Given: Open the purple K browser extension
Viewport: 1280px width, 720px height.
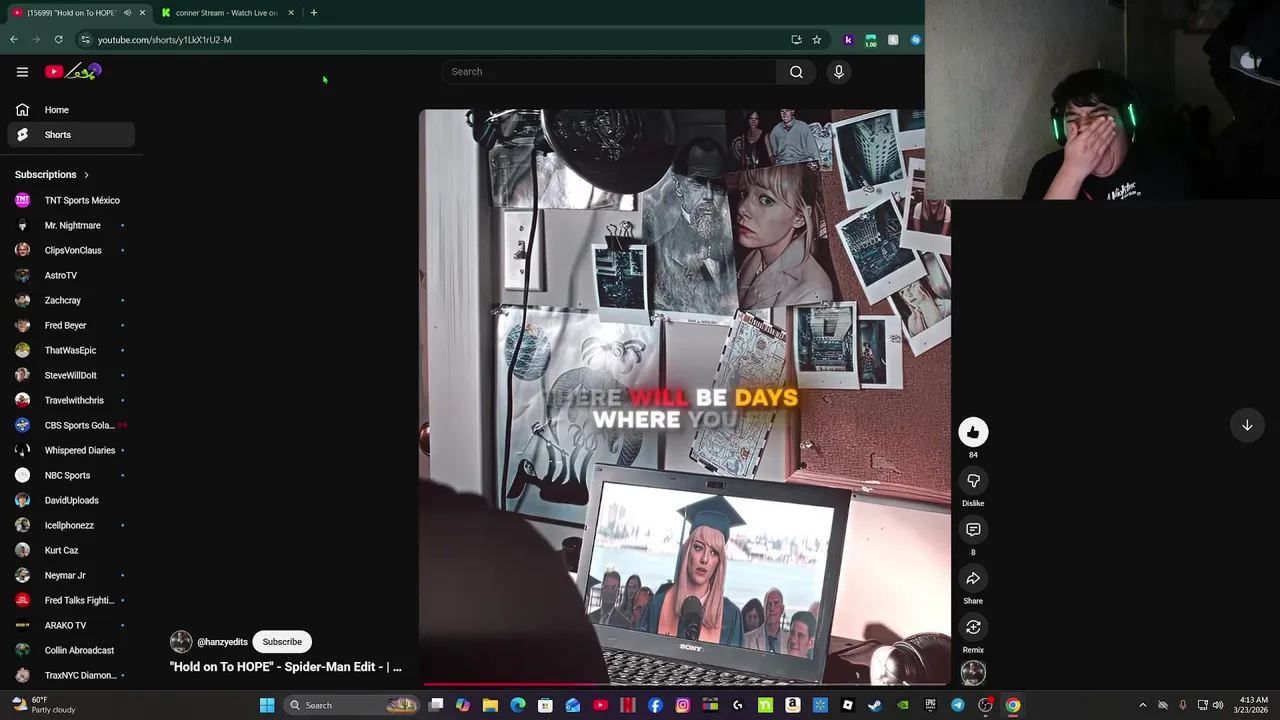Looking at the screenshot, I should click(848, 40).
